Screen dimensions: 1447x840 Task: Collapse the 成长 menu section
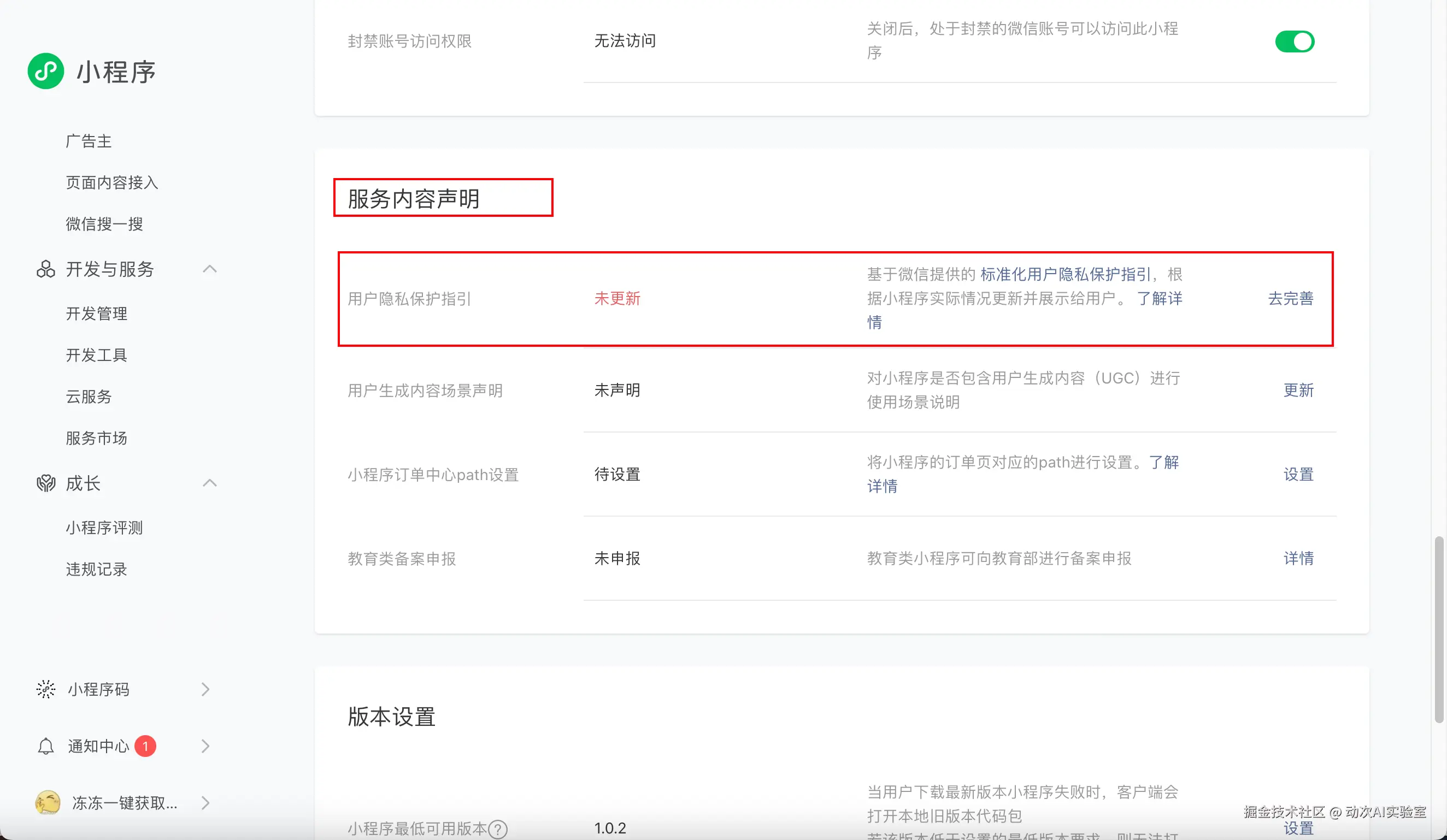[x=210, y=483]
